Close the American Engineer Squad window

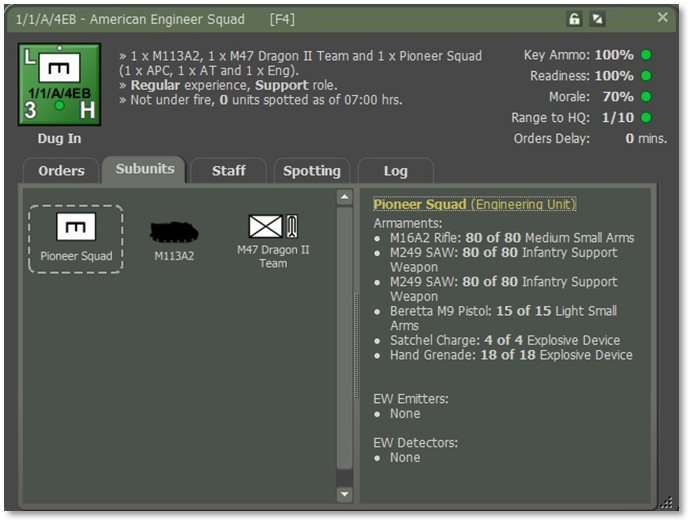coord(662,18)
